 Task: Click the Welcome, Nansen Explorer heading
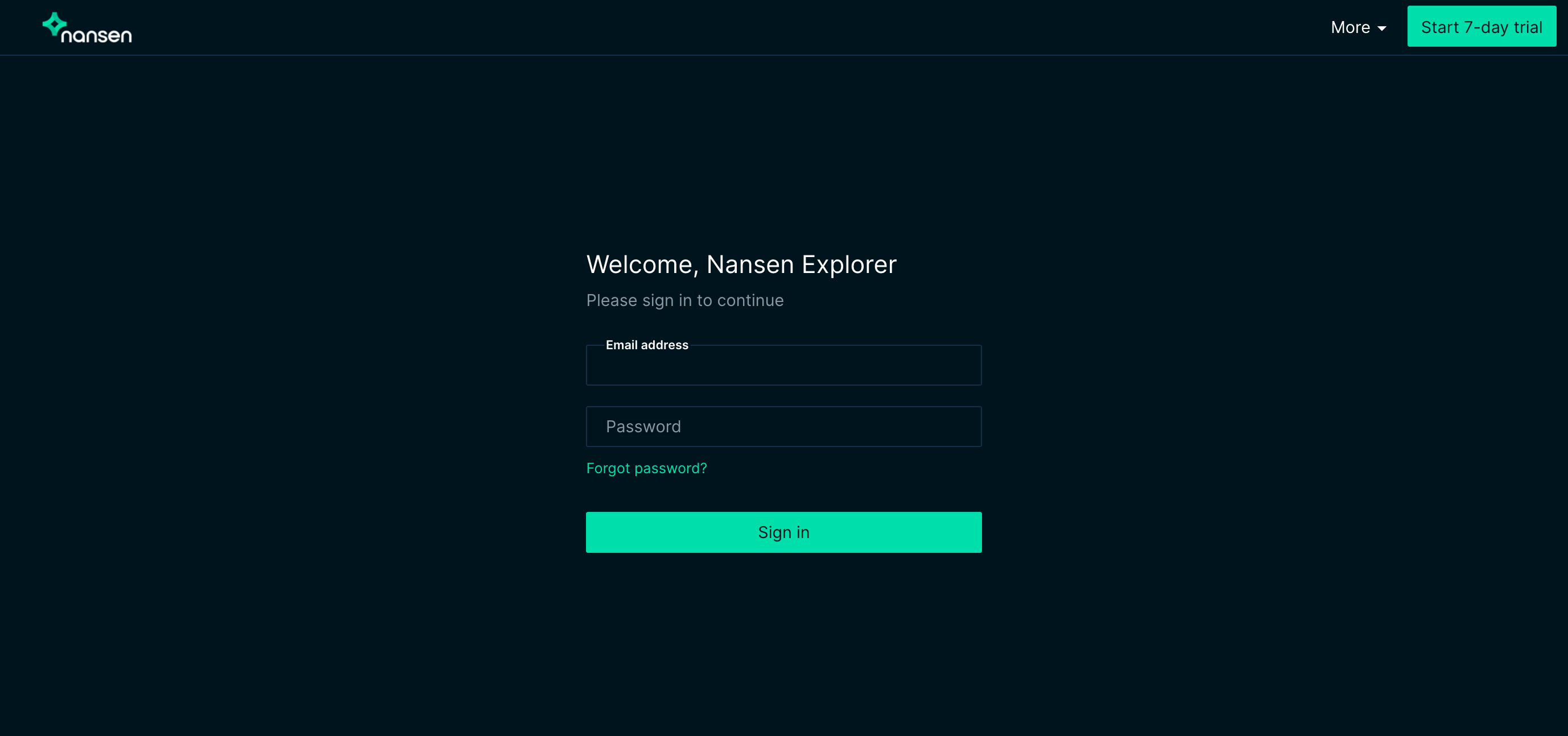(x=741, y=264)
